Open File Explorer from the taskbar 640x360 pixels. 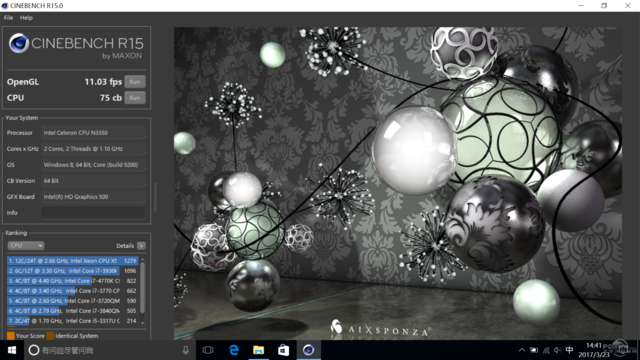point(258,350)
